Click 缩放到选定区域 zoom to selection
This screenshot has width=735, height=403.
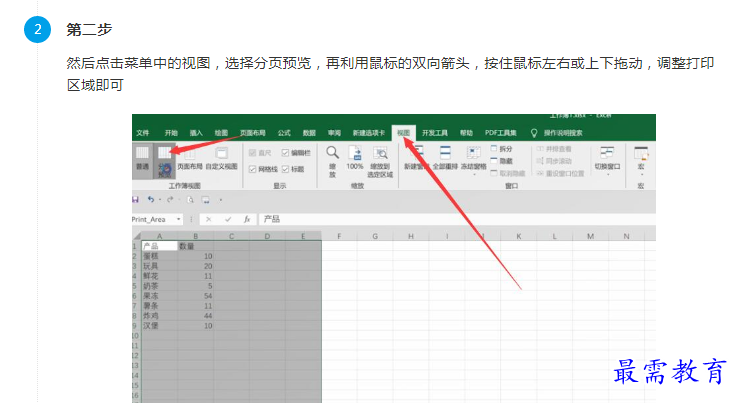click(x=380, y=162)
